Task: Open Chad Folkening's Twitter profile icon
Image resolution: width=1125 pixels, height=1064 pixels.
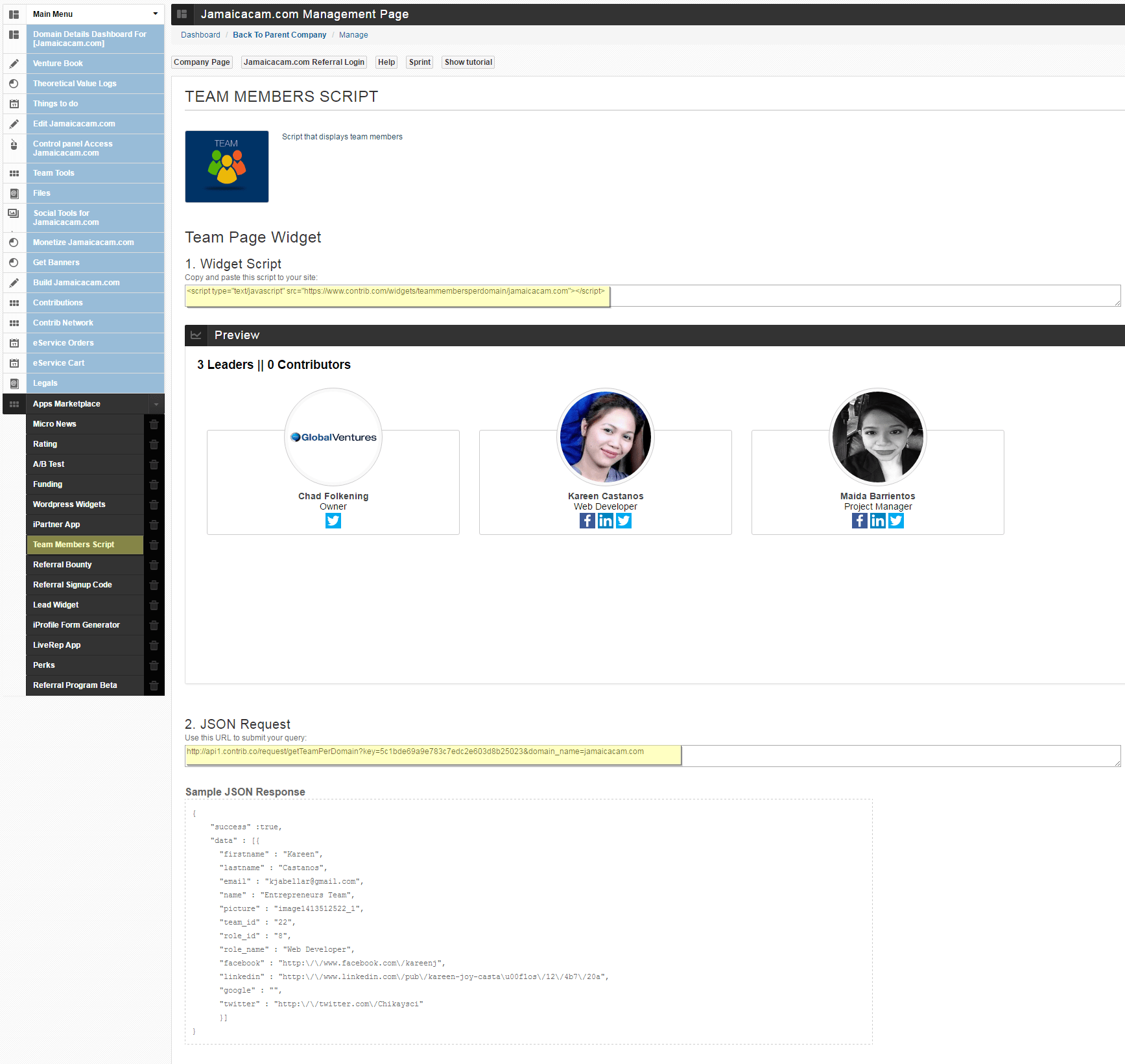Action: tap(333, 521)
